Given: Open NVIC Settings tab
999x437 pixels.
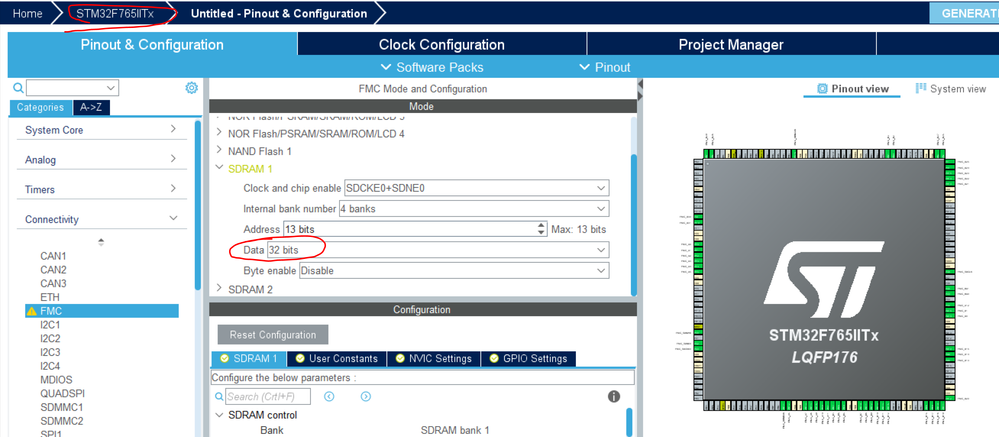Looking at the screenshot, I should point(433,358).
